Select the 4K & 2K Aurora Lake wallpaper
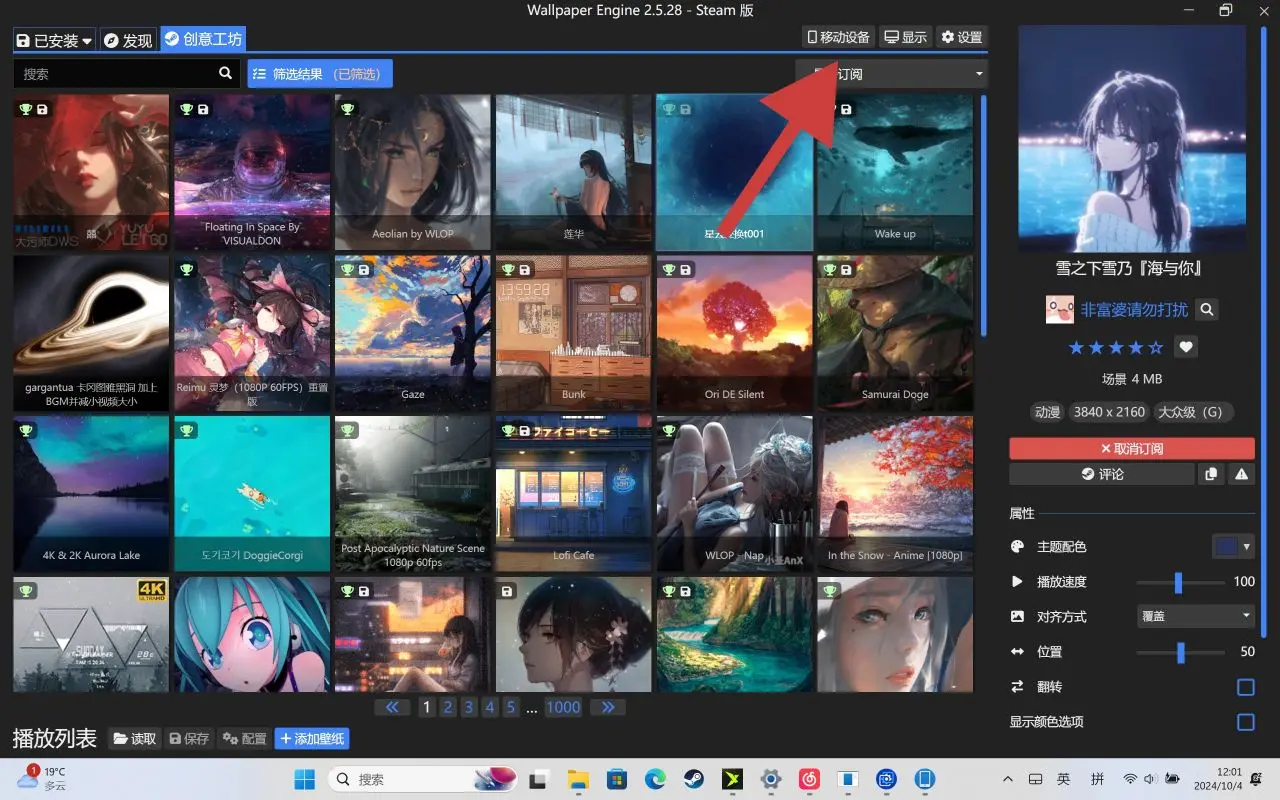This screenshot has width=1280, height=800. [91, 494]
